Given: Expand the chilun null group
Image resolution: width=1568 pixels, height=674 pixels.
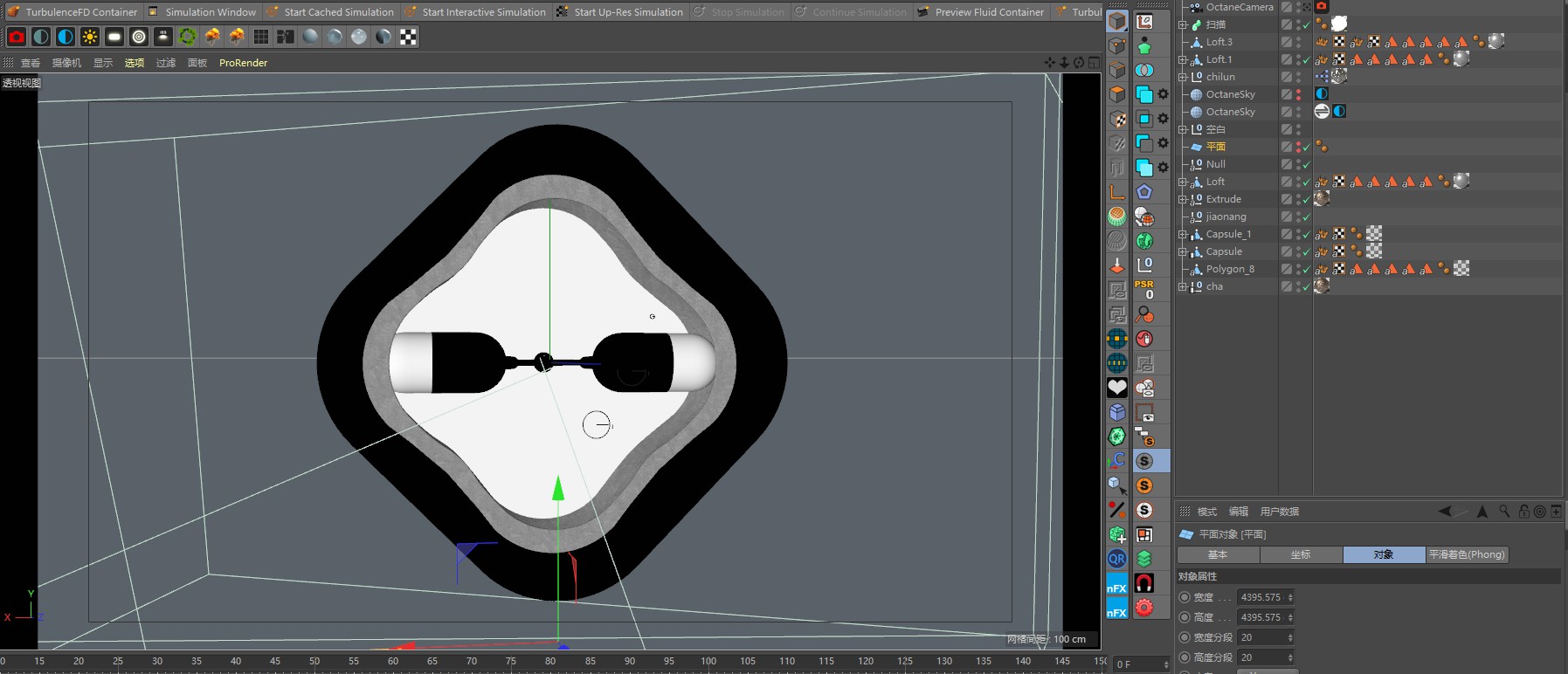Looking at the screenshot, I should [x=1183, y=77].
